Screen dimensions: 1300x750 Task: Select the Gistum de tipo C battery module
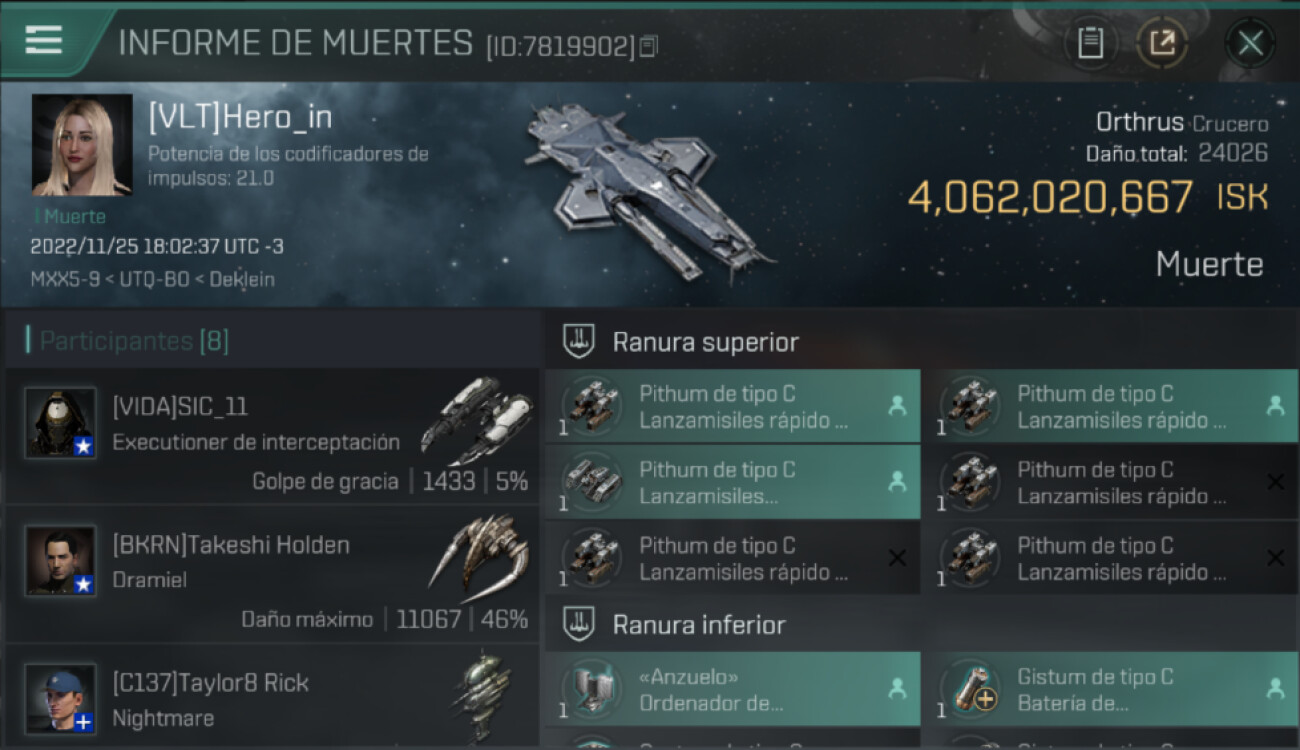[1110, 689]
